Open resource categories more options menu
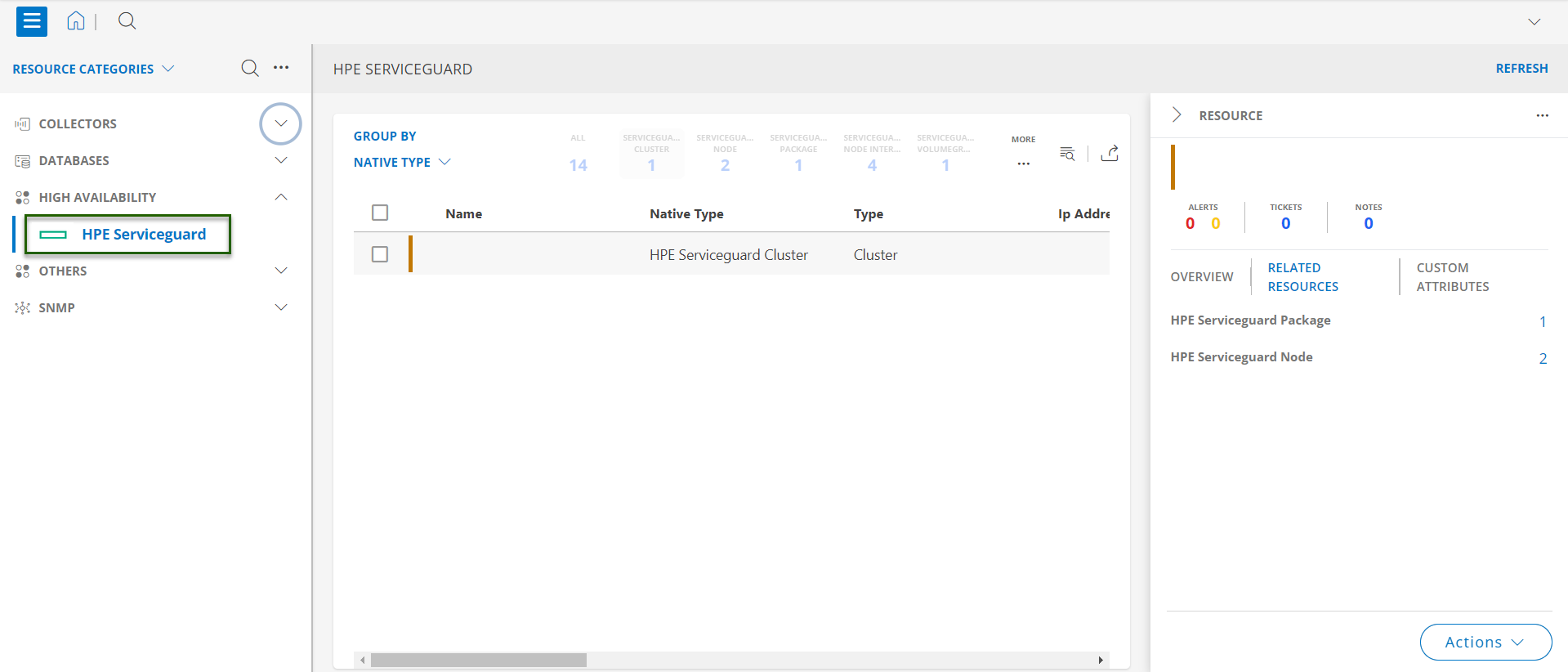This screenshot has height=672, width=1568. 281,68
